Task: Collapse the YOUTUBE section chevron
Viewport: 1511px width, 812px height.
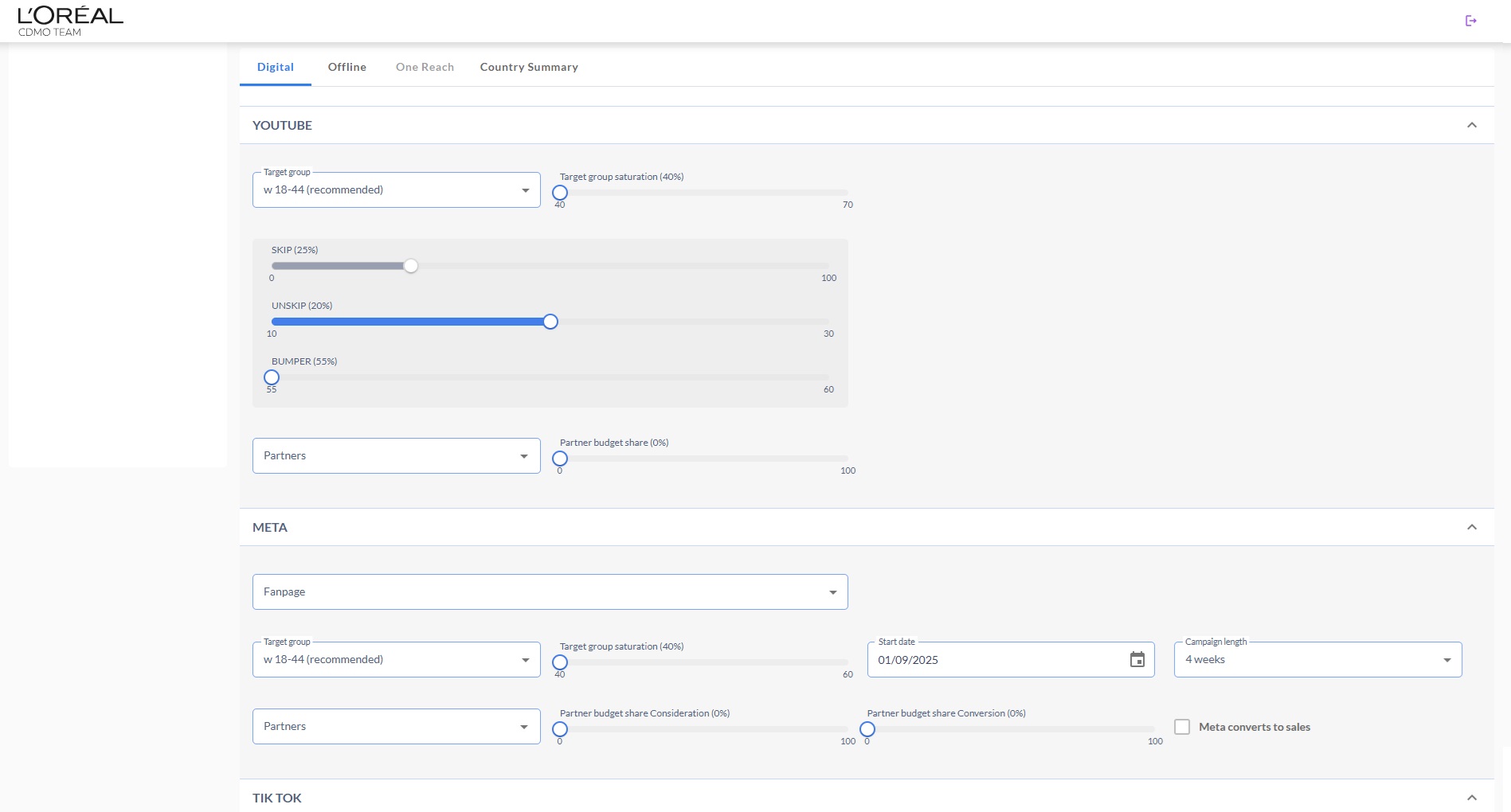Action: pos(1471,125)
